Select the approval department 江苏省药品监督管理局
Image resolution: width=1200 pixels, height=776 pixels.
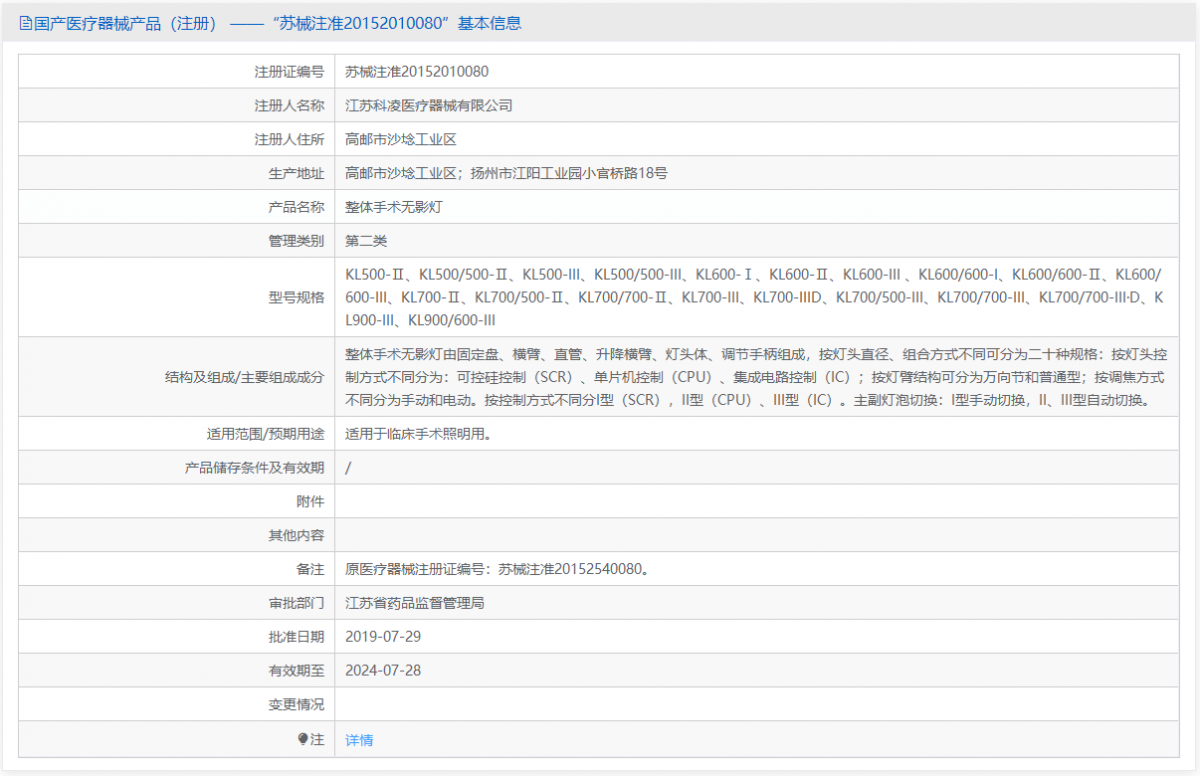(415, 603)
